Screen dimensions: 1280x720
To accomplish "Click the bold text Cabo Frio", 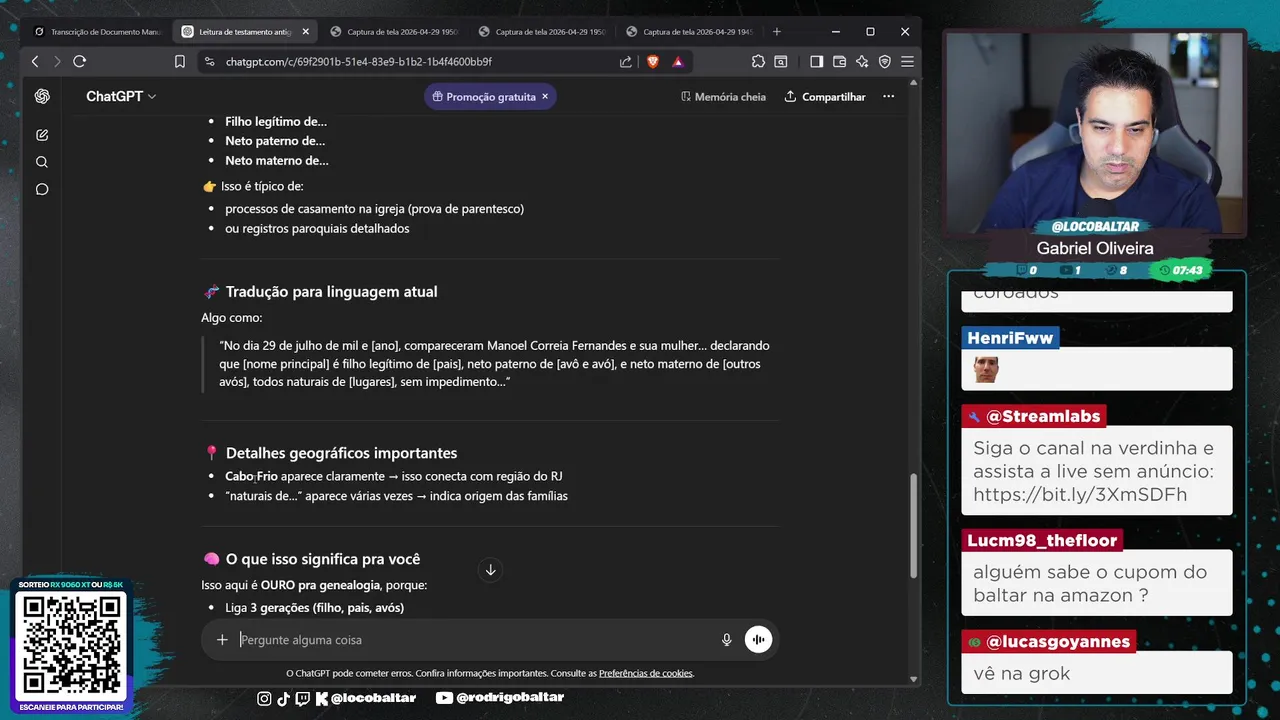I will click(251, 476).
